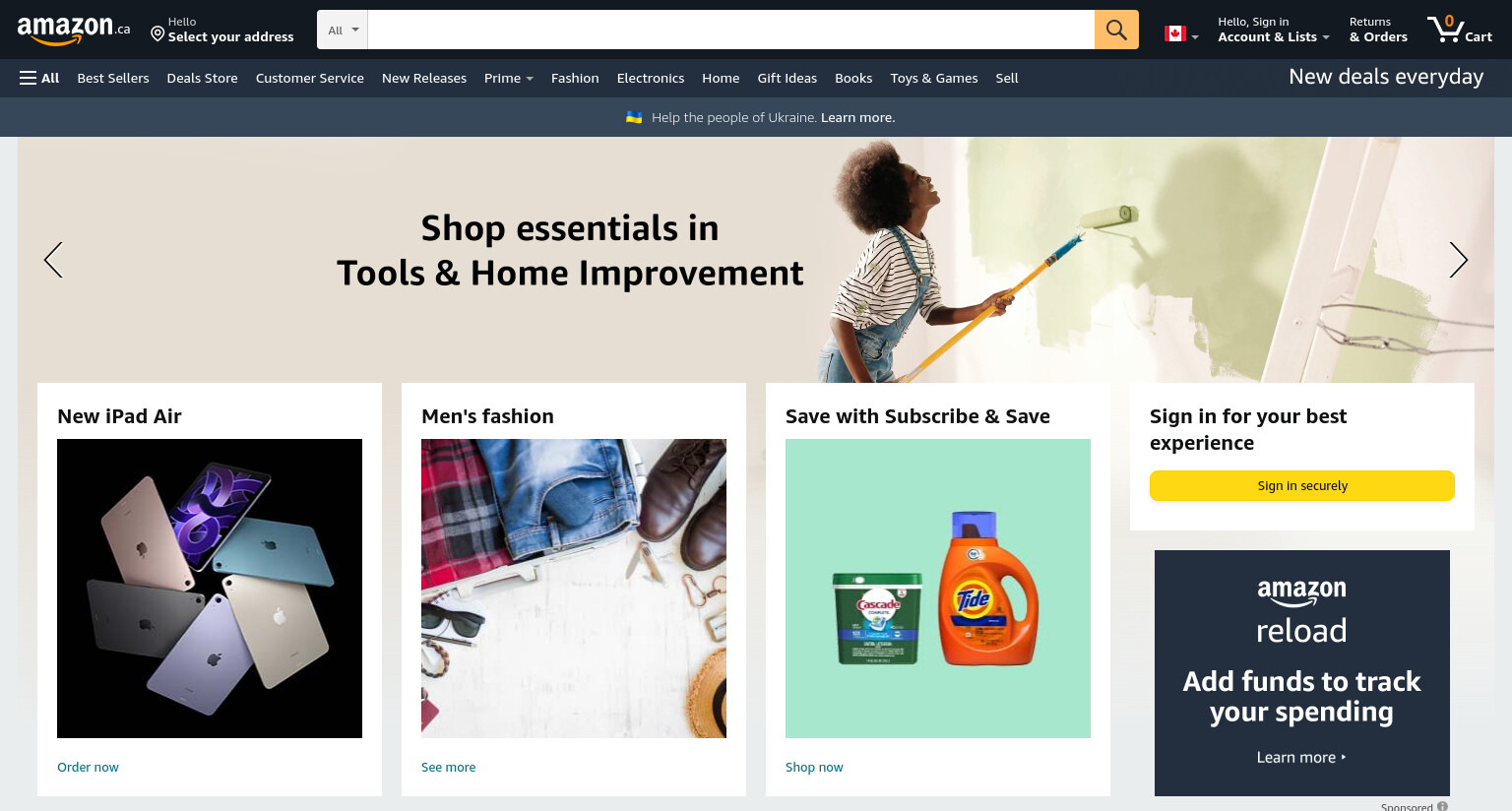Open Best Sellers in navigation bar

(113, 78)
